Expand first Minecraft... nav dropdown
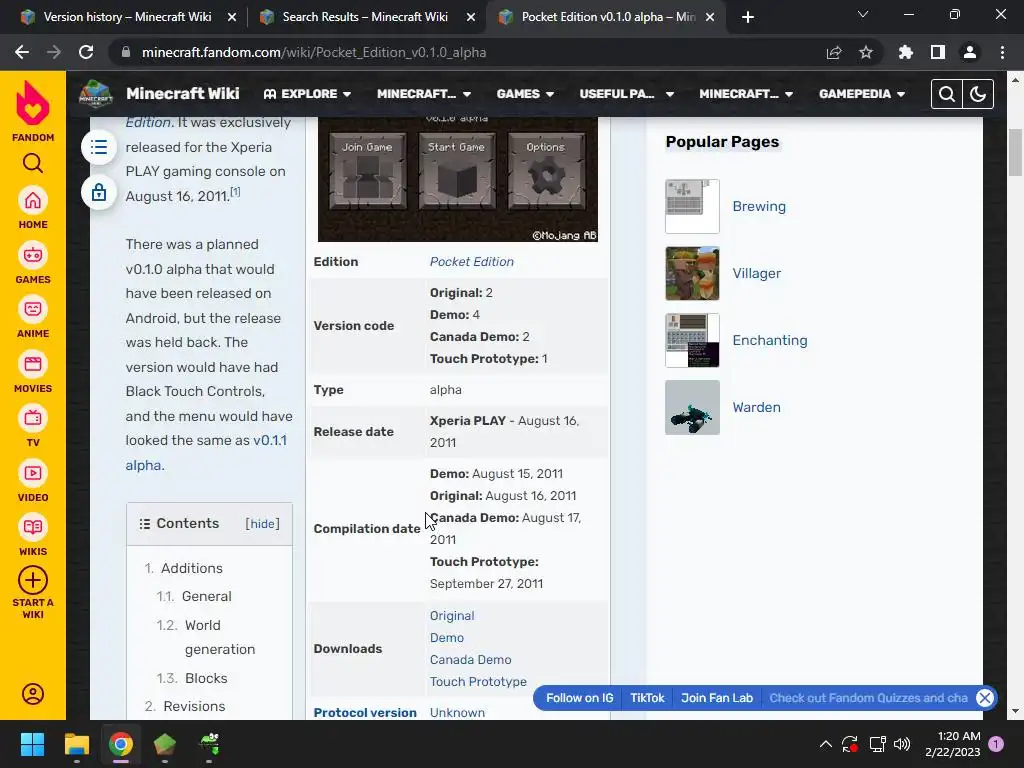The width and height of the screenshot is (1024, 768). coord(424,94)
